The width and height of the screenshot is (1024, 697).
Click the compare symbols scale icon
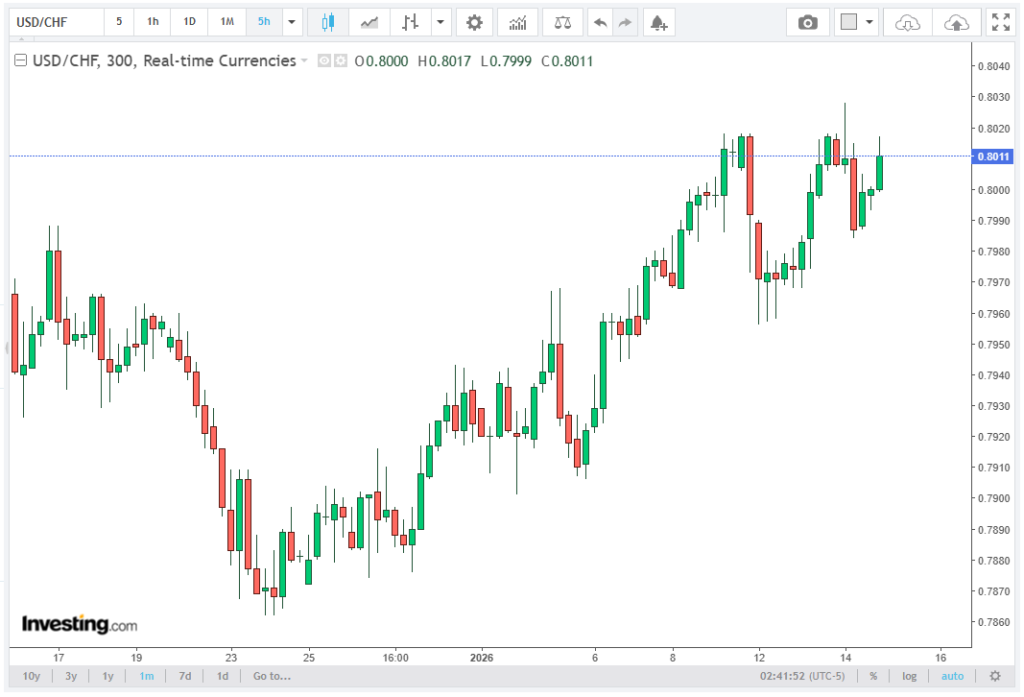[x=563, y=22]
